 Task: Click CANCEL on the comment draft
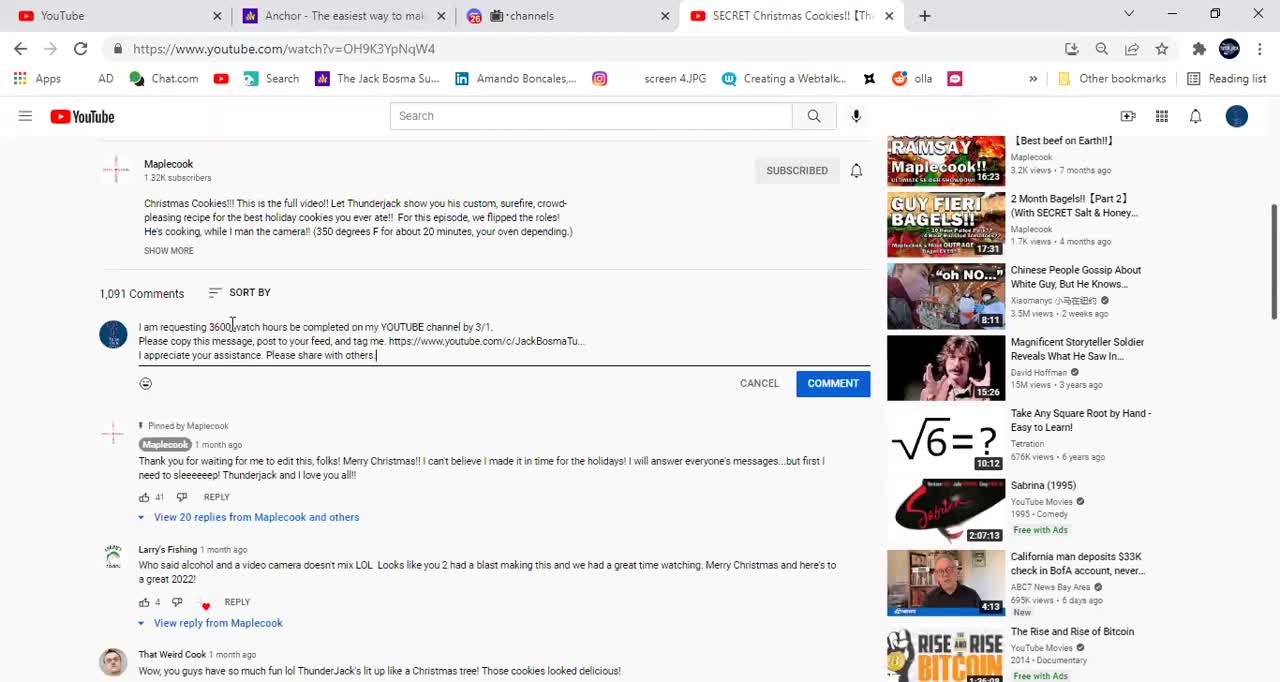click(x=759, y=383)
